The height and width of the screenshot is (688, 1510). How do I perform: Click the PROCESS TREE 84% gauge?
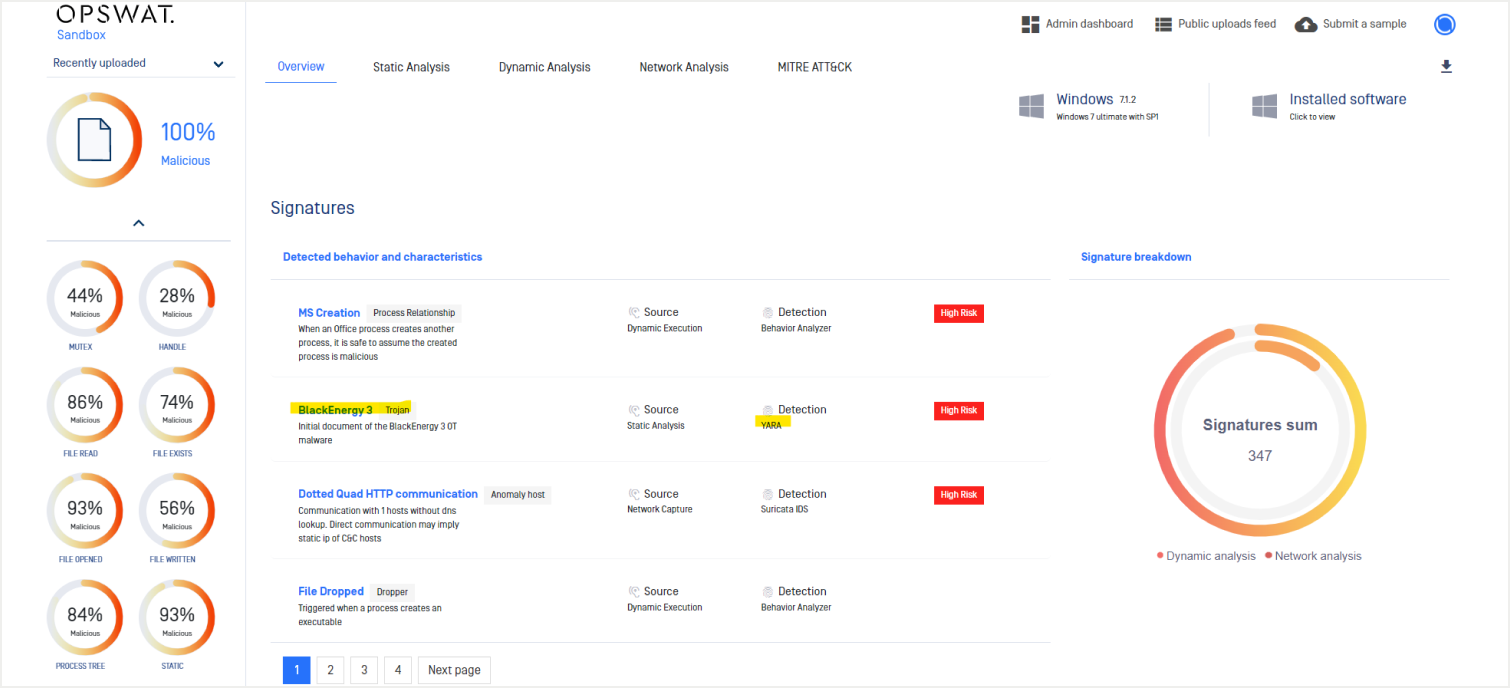tap(85, 618)
